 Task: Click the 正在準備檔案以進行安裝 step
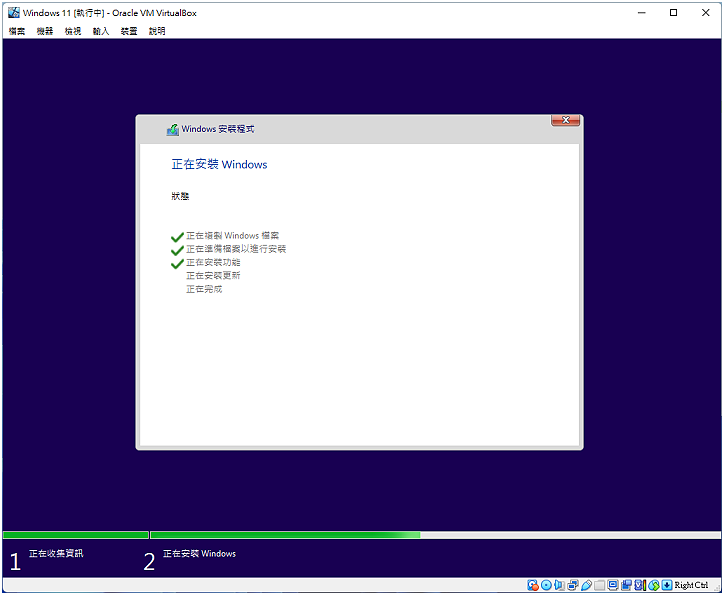point(236,249)
